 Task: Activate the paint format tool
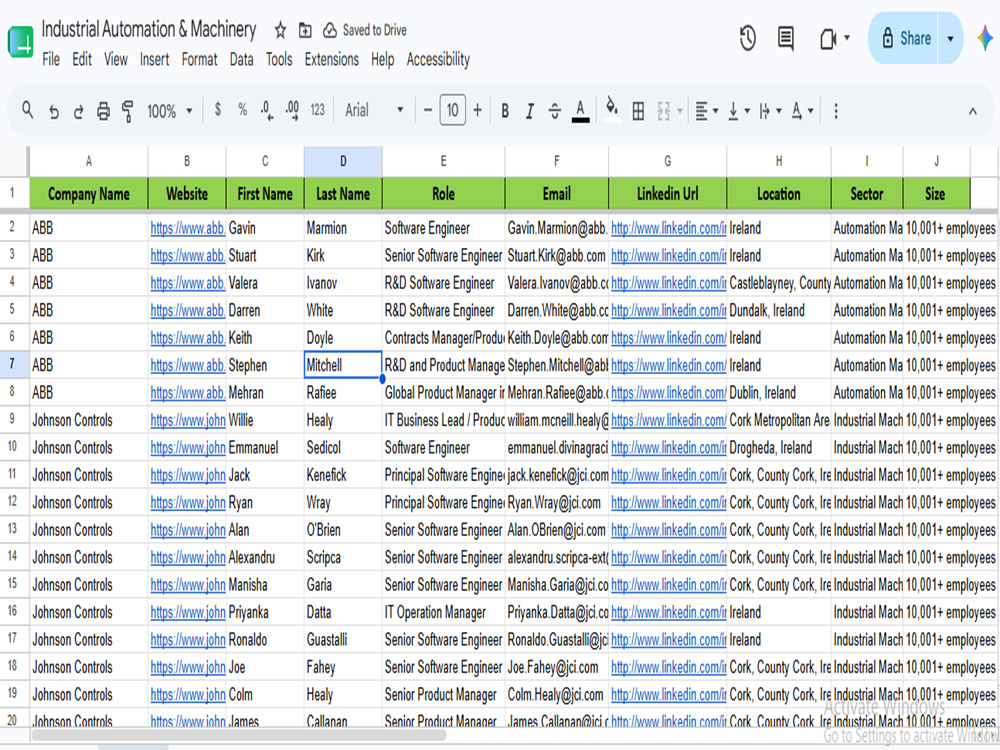coord(128,111)
